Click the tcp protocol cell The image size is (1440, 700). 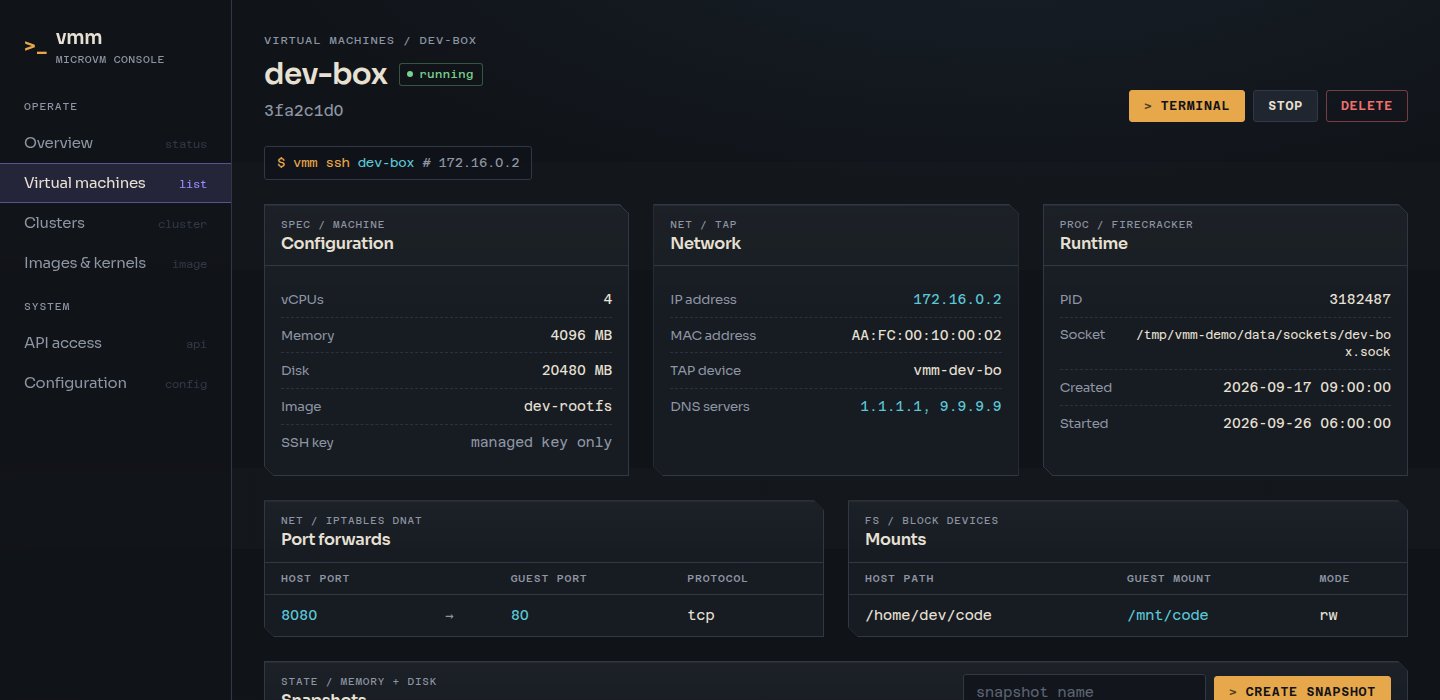pyautogui.click(x=701, y=615)
